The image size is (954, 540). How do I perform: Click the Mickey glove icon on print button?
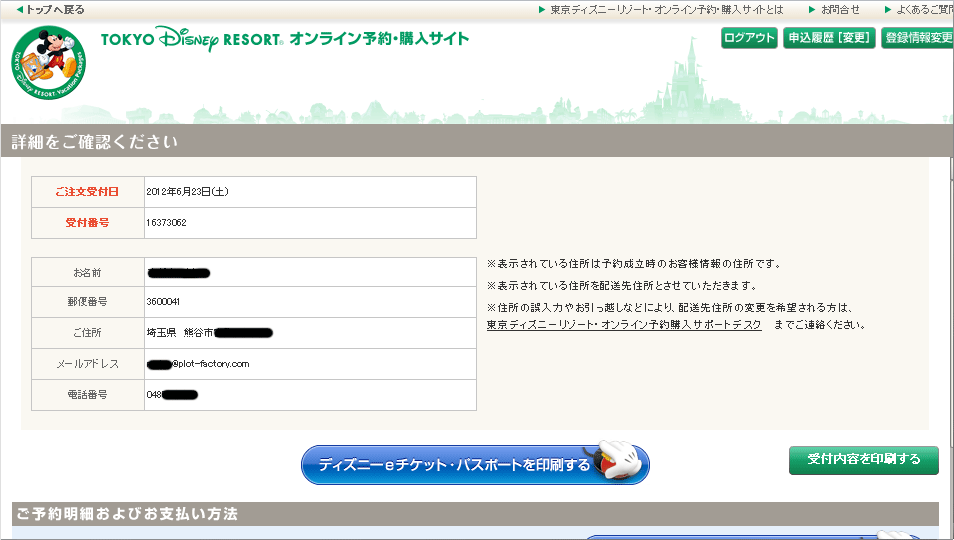tap(615, 459)
